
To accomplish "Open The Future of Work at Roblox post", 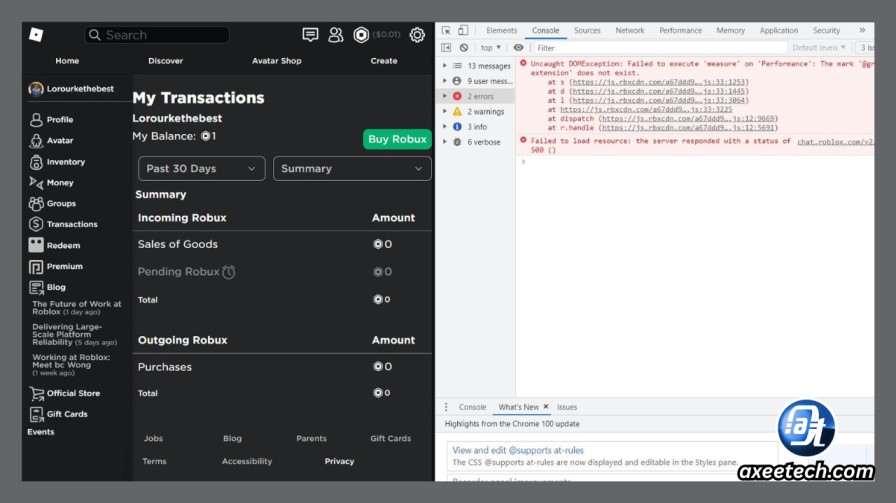I will coord(77,308).
